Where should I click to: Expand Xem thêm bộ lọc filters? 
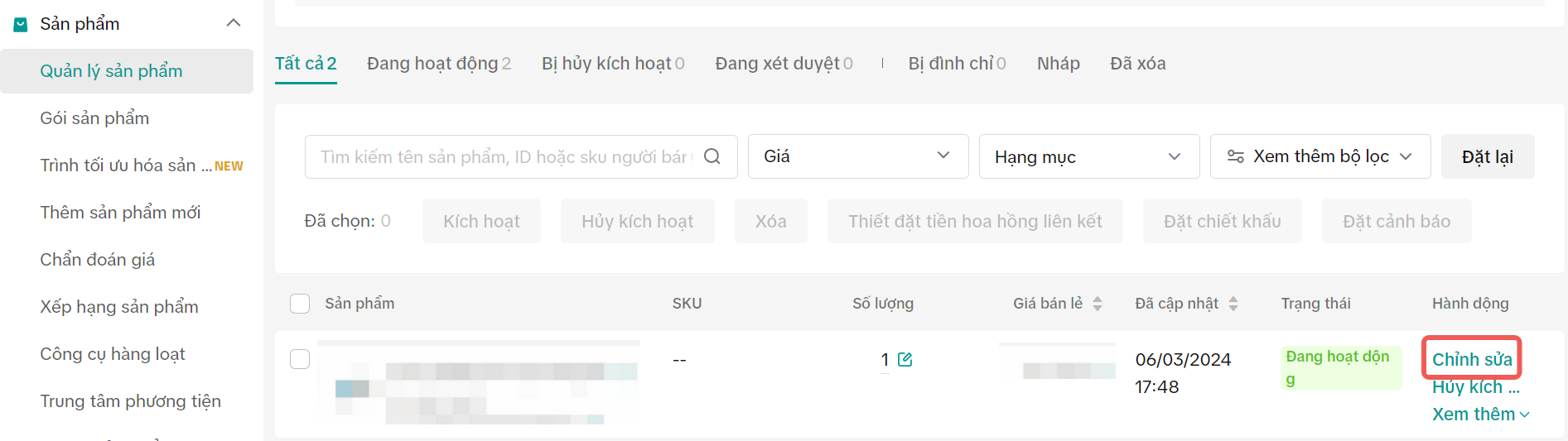click(x=1320, y=156)
